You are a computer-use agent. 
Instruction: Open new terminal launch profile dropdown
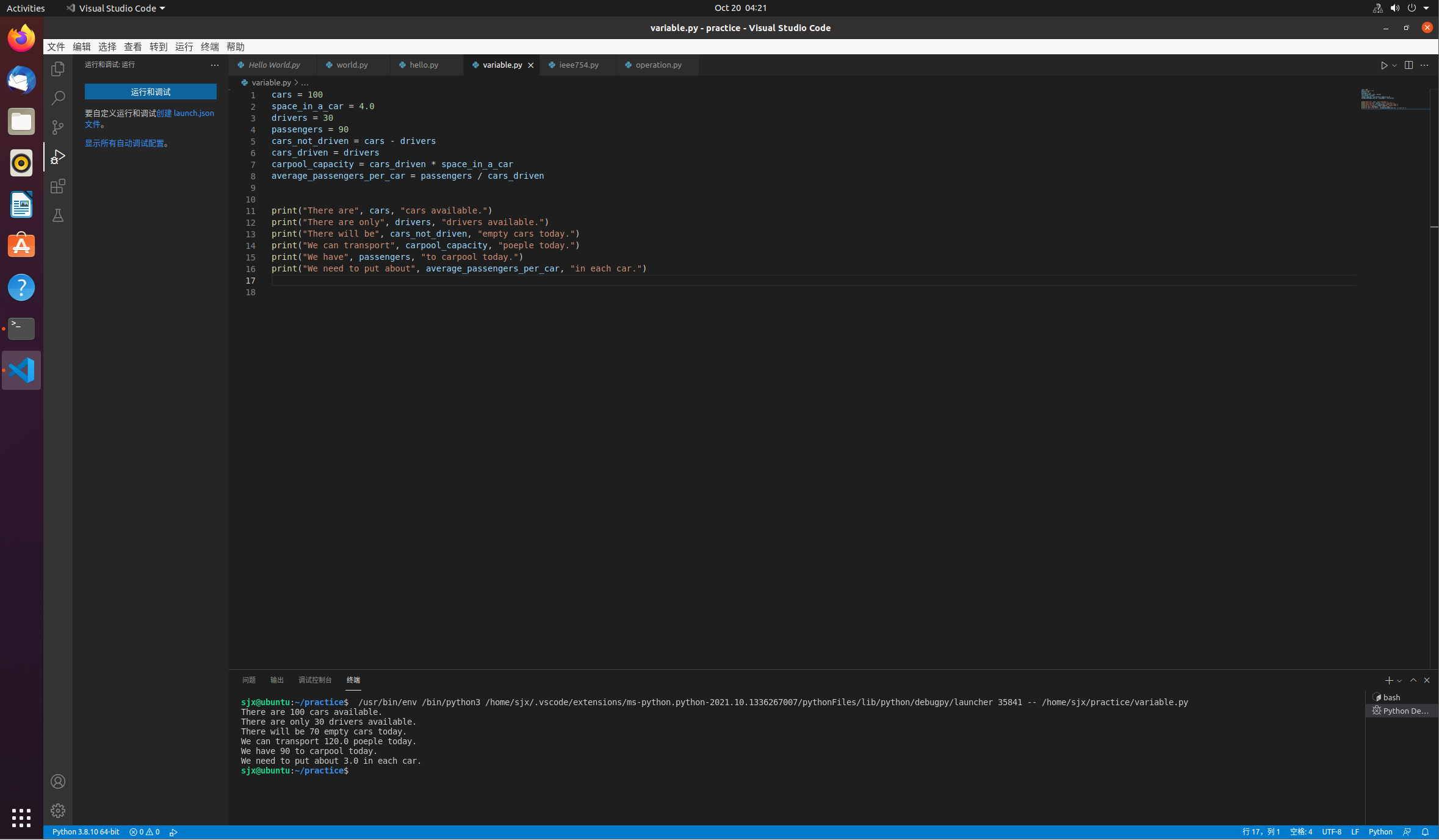tap(1399, 681)
